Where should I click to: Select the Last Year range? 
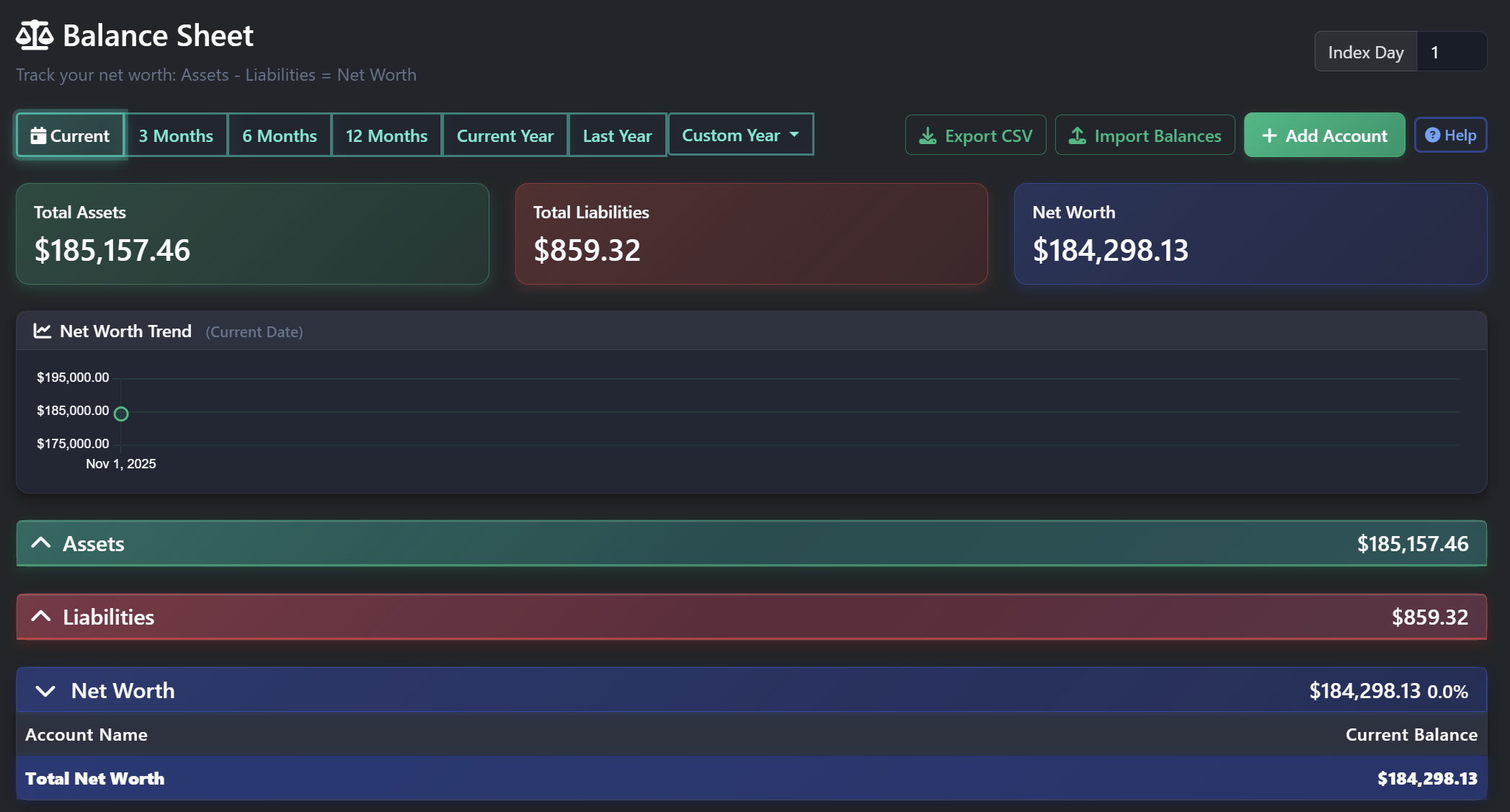(617, 135)
